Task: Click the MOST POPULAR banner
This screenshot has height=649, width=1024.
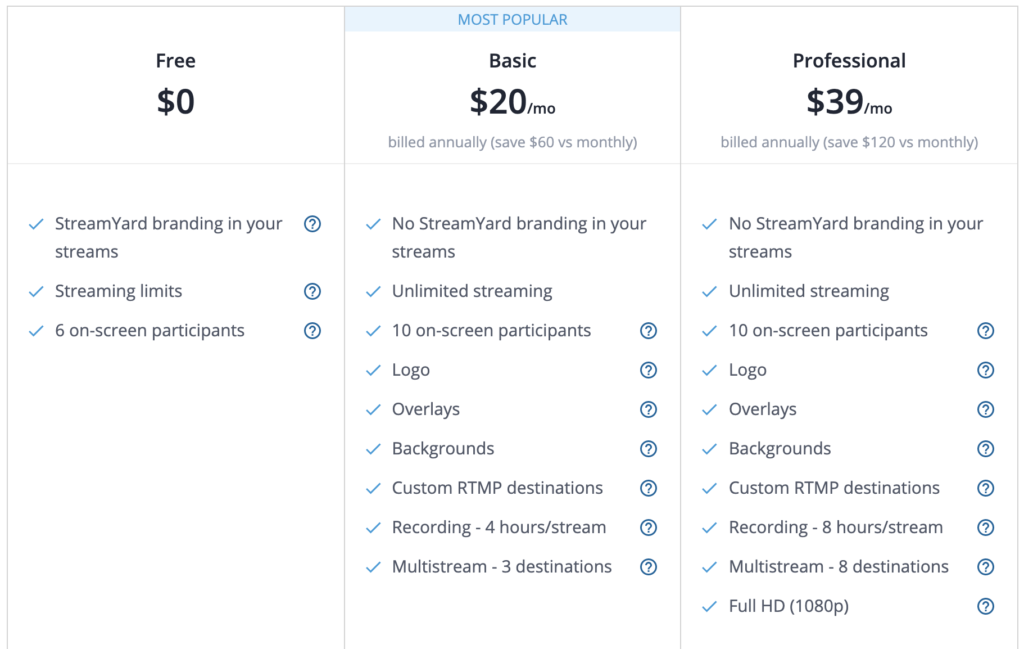Action: point(513,20)
